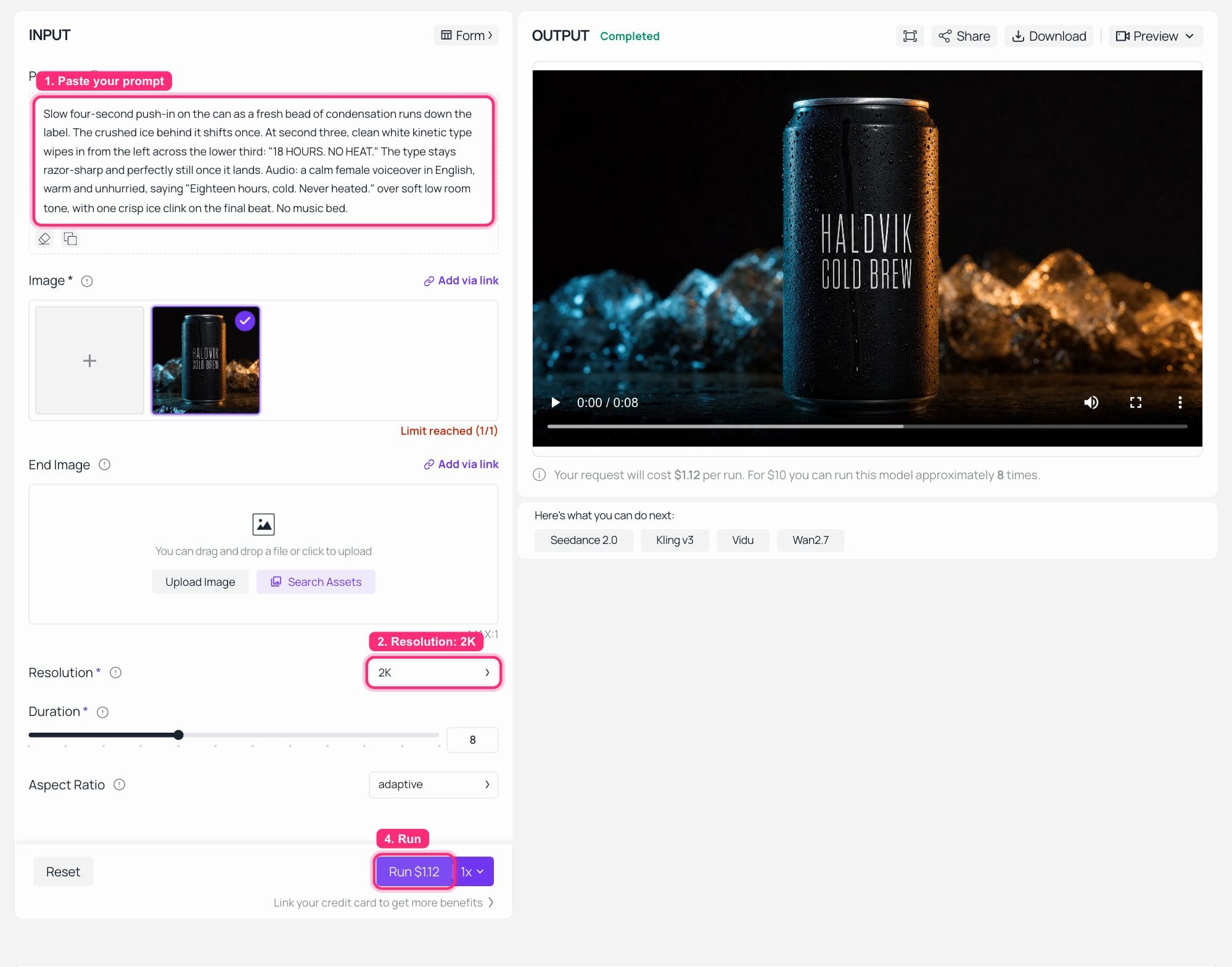Enter fullscreen on the video player
Screen dimensions: 1232x967
pyautogui.click(x=1135, y=403)
